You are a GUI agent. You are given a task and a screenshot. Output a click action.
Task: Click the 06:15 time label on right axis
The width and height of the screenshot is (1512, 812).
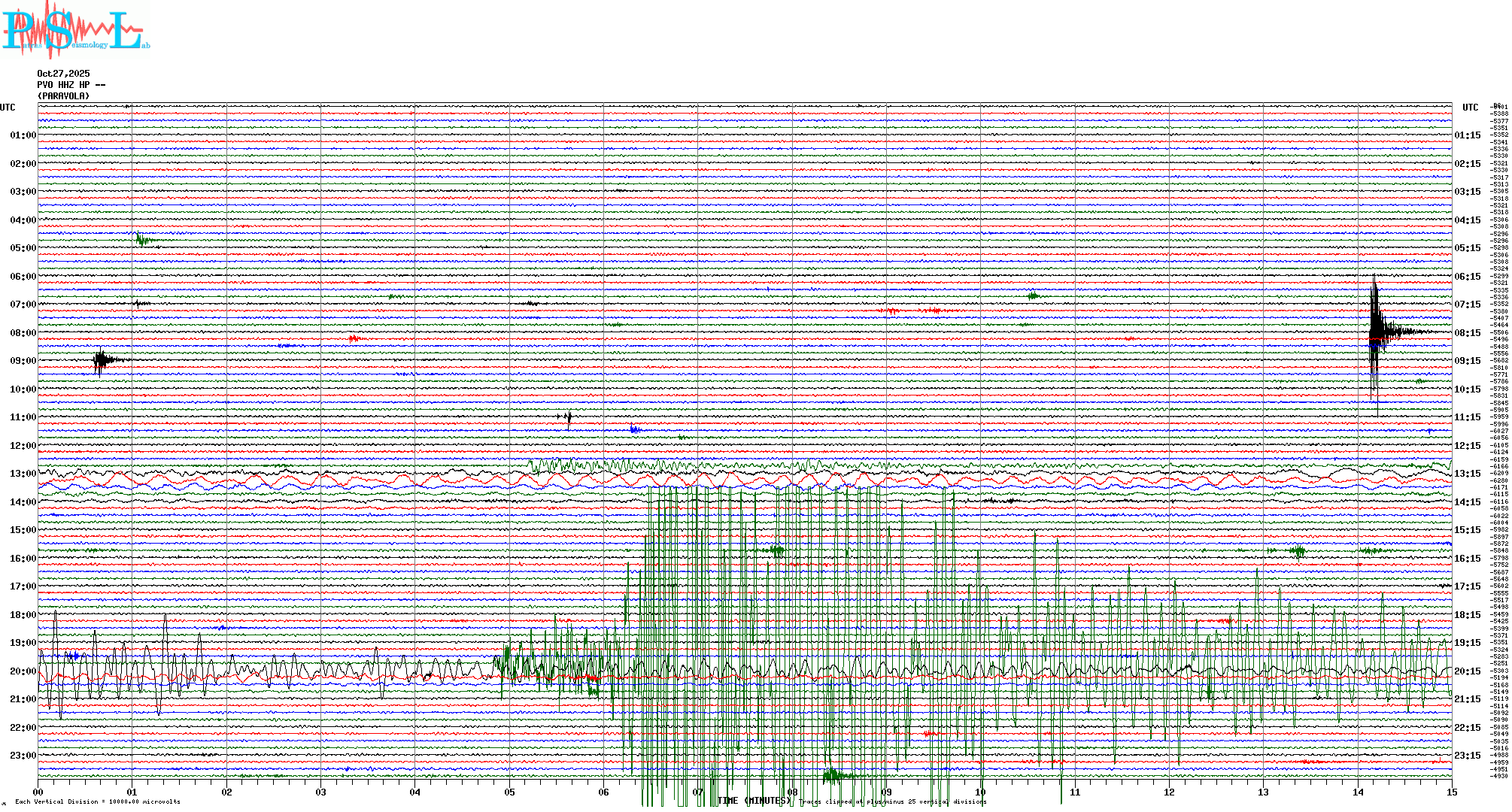(1467, 277)
